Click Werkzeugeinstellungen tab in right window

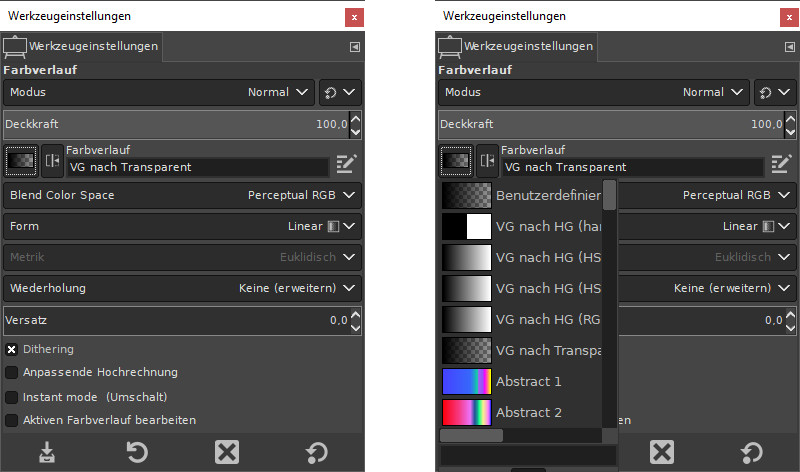(x=516, y=46)
